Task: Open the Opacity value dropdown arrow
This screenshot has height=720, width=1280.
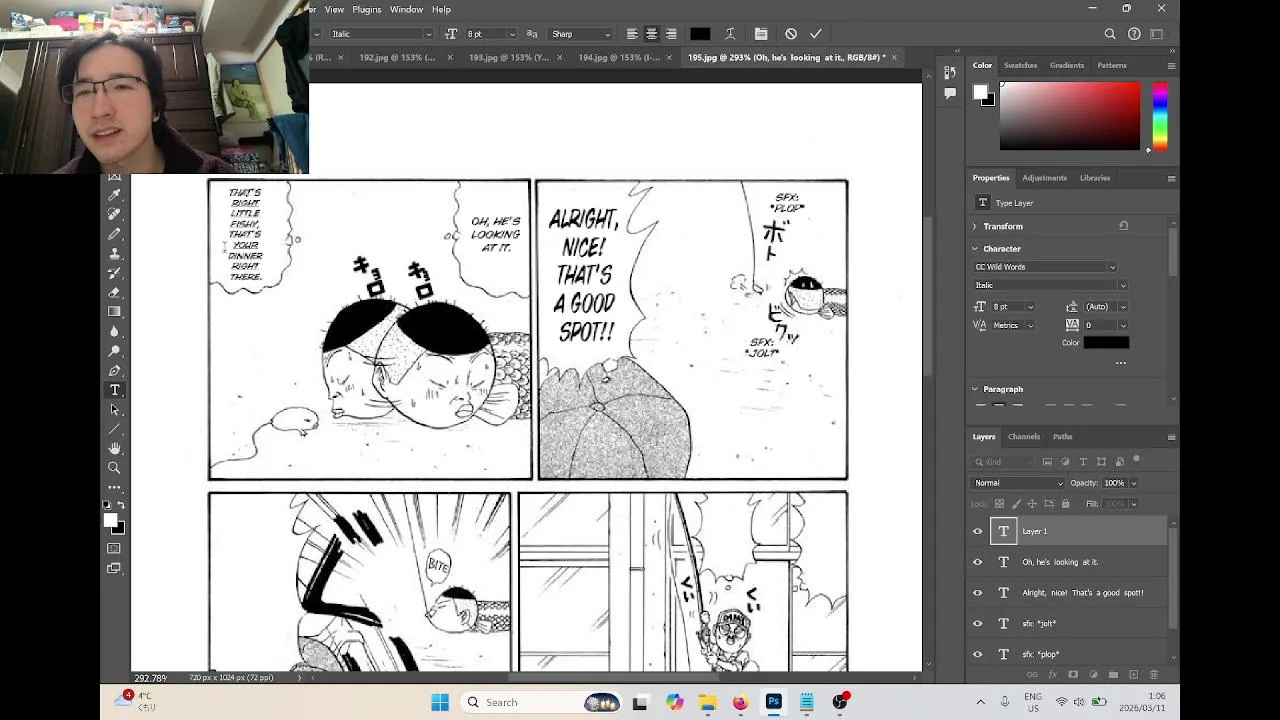Action: [x=1133, y=483]
